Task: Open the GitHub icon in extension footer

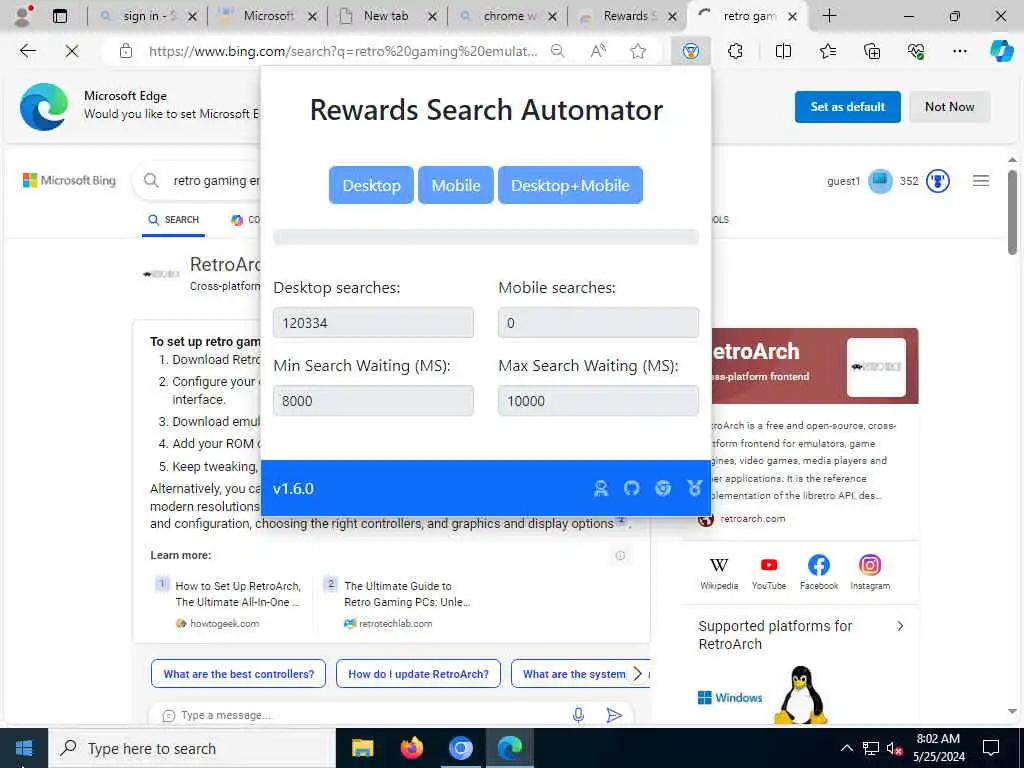Action: click(632, 488)
